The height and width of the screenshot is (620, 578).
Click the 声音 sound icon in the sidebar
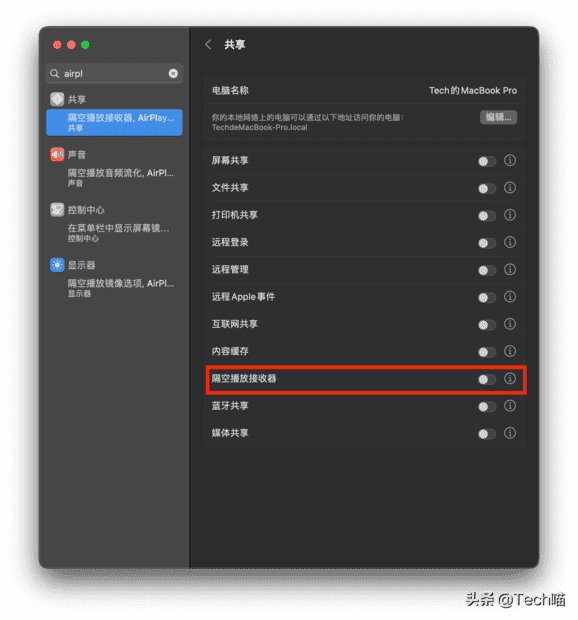coord(57,155)
